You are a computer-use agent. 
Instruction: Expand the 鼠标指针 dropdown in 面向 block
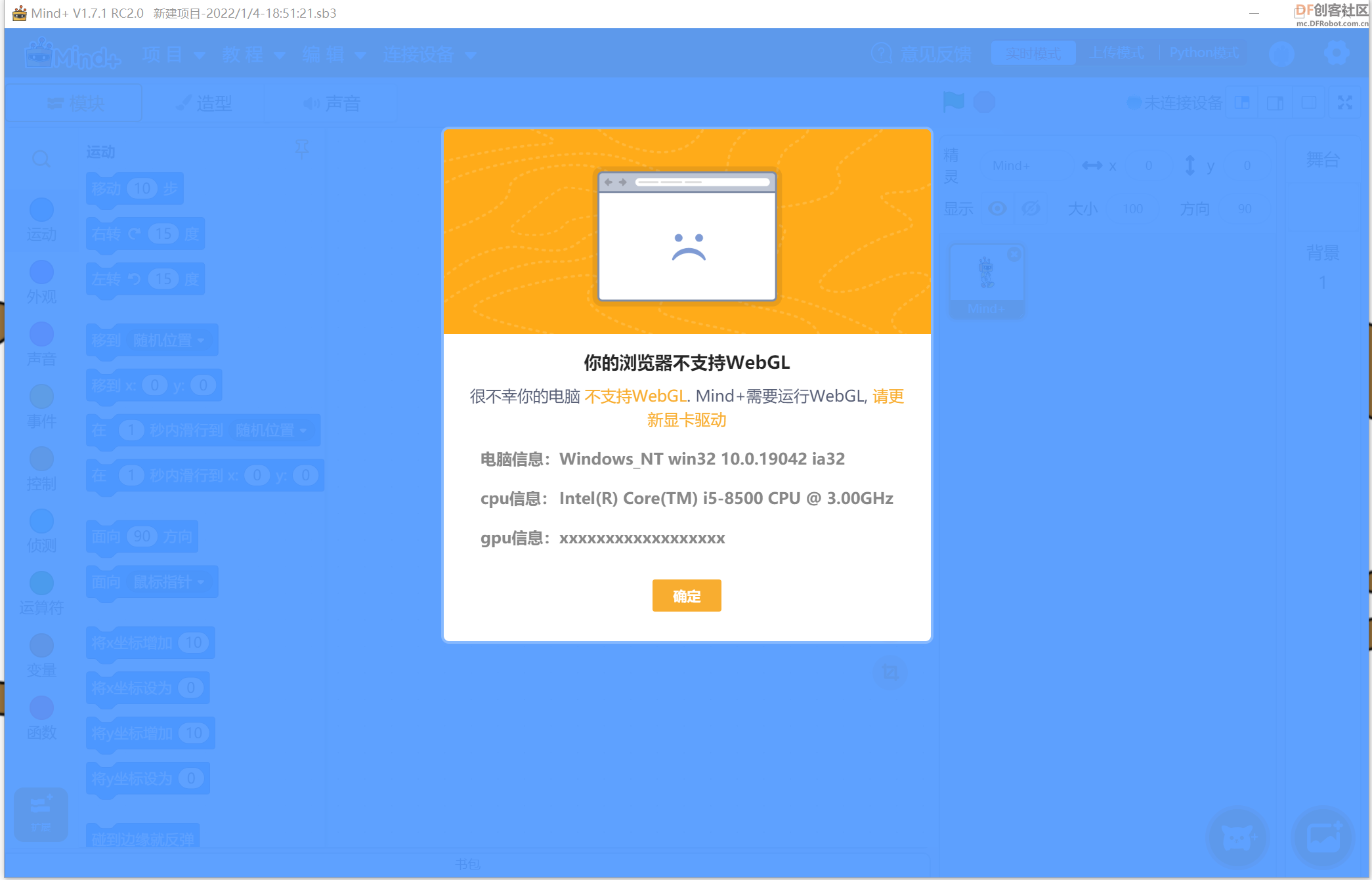coord(169,582)
